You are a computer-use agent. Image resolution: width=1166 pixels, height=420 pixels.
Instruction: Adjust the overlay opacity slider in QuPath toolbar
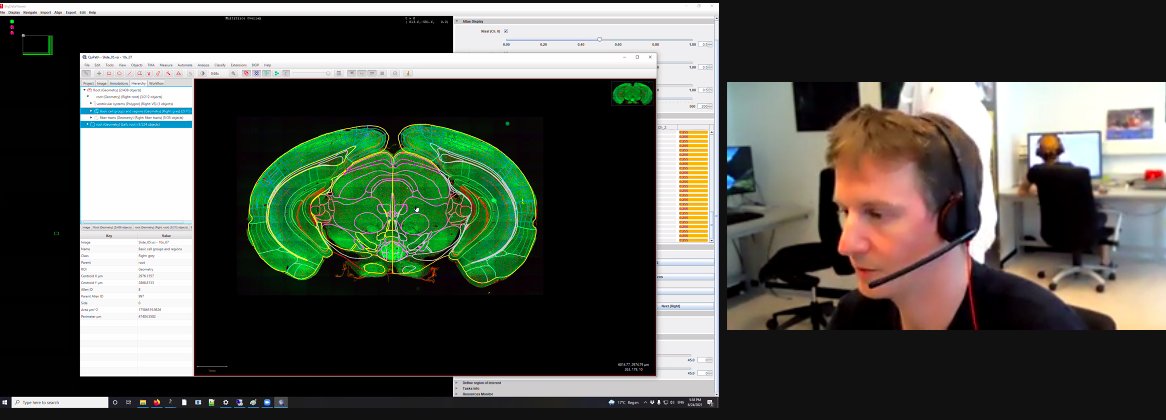pyautogui.click(x=312, y=74)
